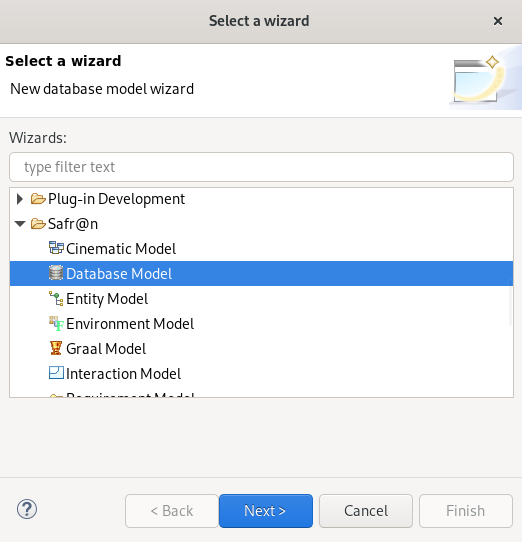This screenshot has width=522, height=542.
Task: Click the wizard list vertical scrollbar
Action: click(x=510, y=302)
